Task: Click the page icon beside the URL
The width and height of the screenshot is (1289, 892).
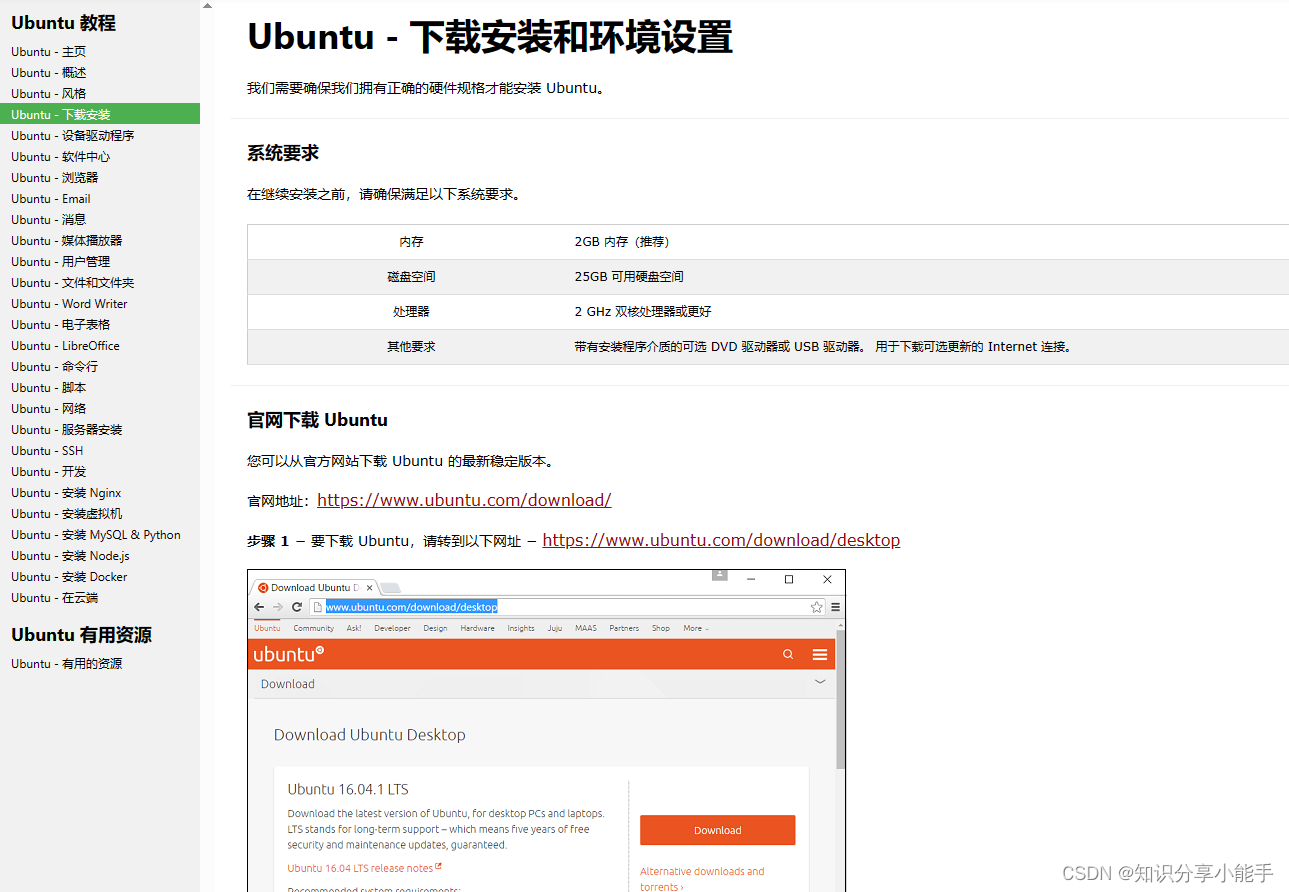Action: tap(317, 607)
